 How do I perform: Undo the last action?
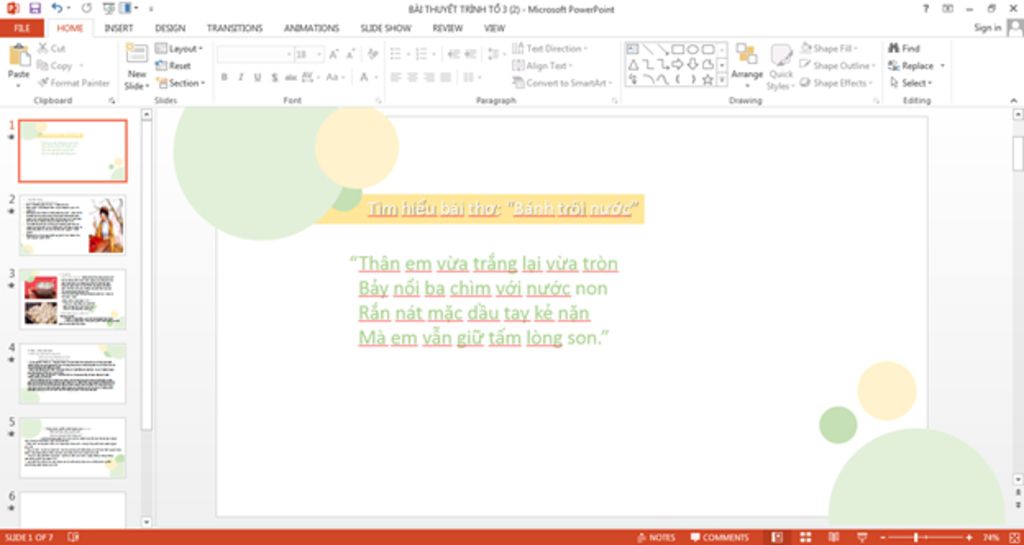pyautogui.click(x=57, y=8)
